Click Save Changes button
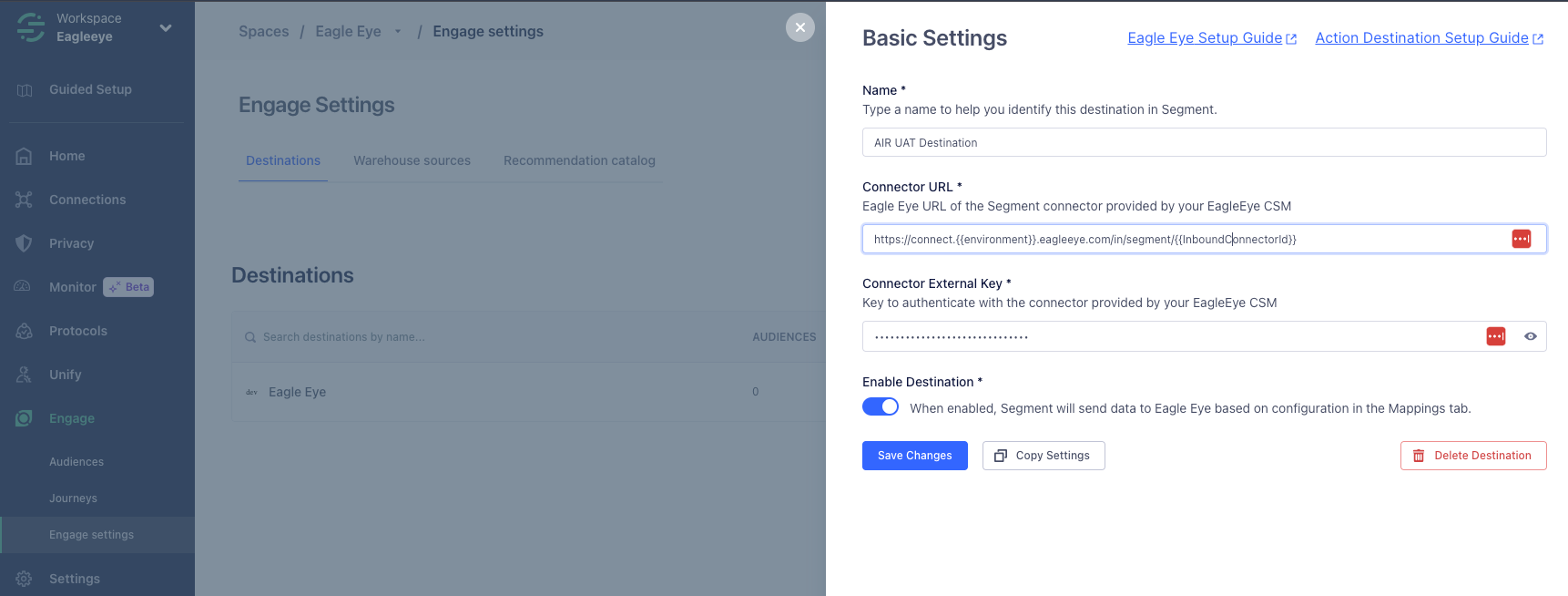 915,456
